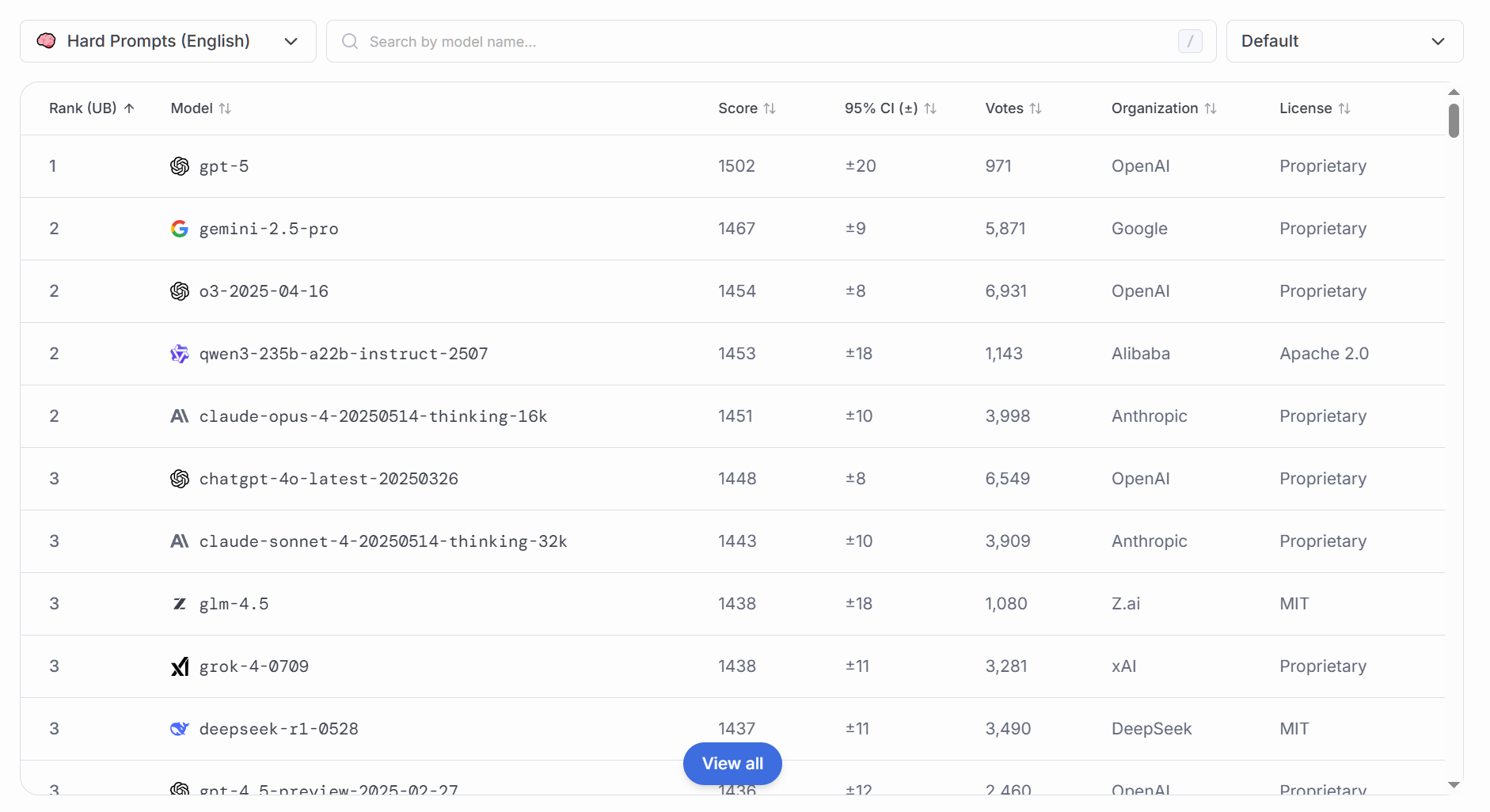
Task: Click the Z.ai logo beside glm-4.5
Action: pyautogui.click(x=180, y=604)
